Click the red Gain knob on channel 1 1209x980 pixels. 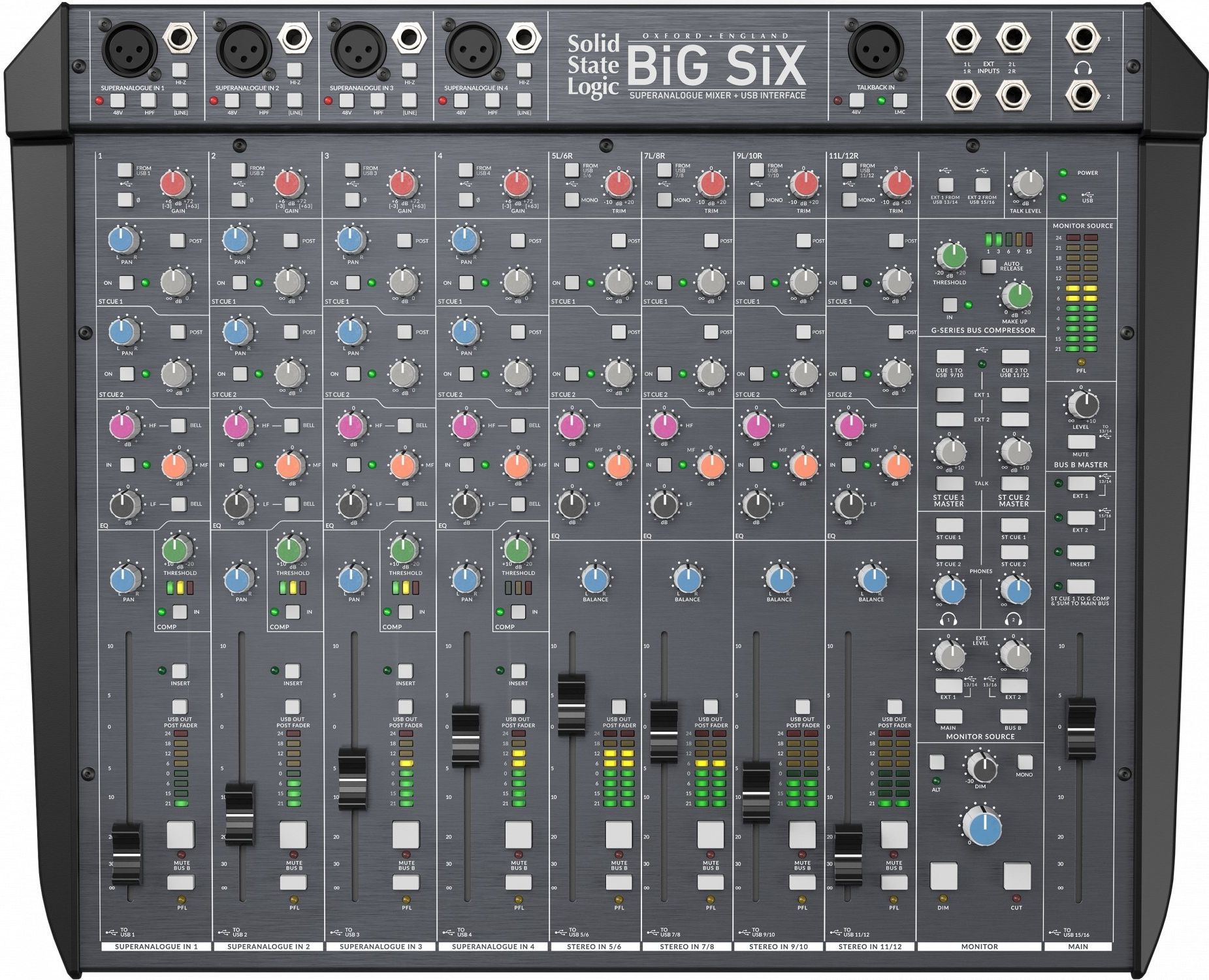coord(174,184)
